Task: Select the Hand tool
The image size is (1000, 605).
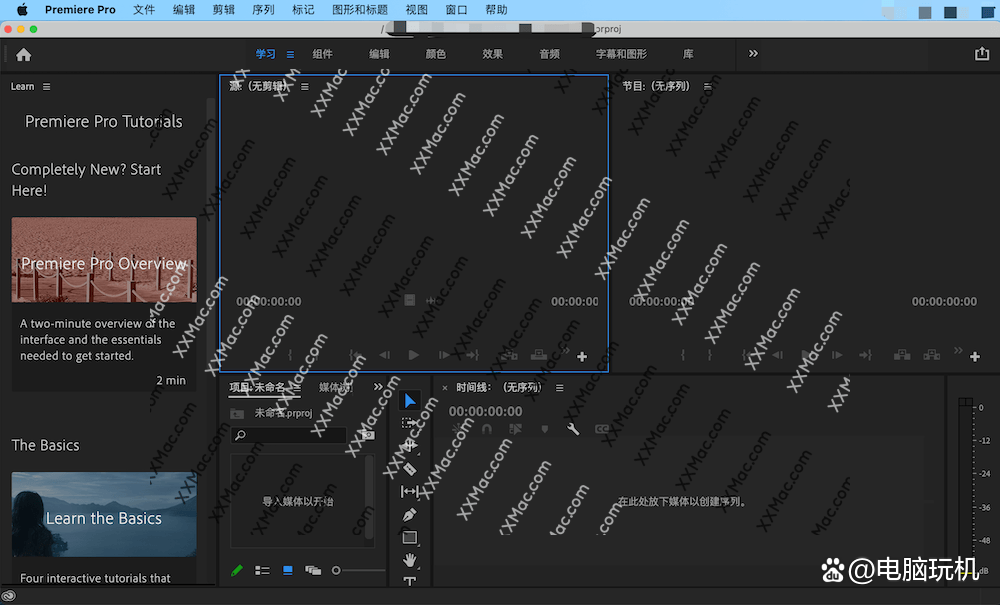Action: (410, 560)
